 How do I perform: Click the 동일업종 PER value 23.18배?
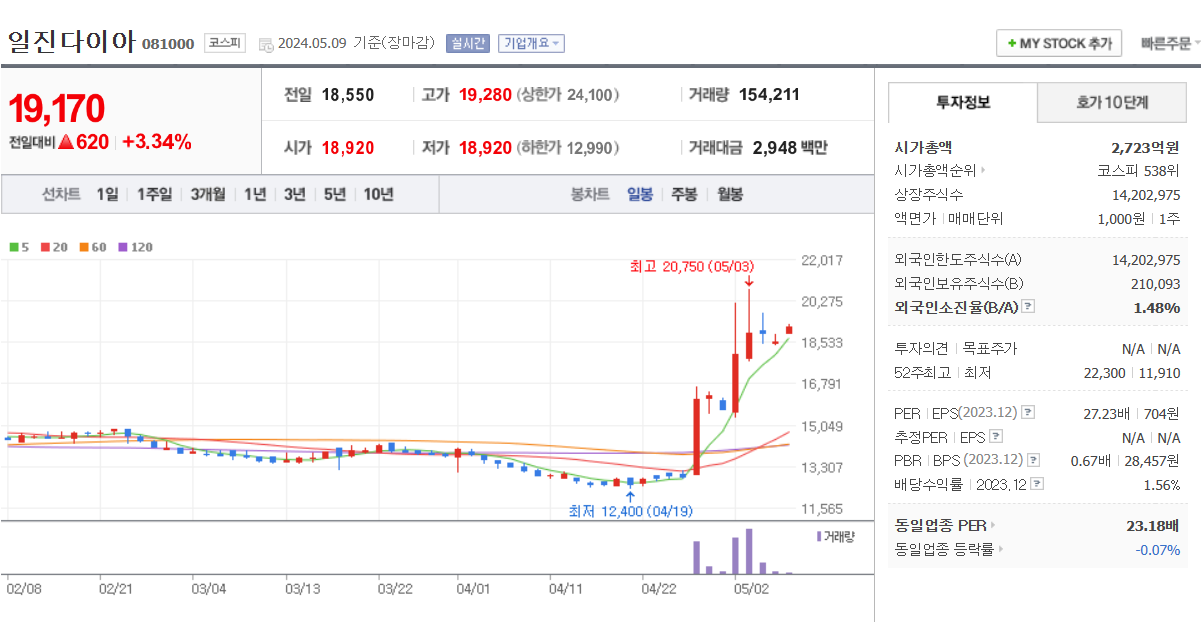(x=1153, y=525)
